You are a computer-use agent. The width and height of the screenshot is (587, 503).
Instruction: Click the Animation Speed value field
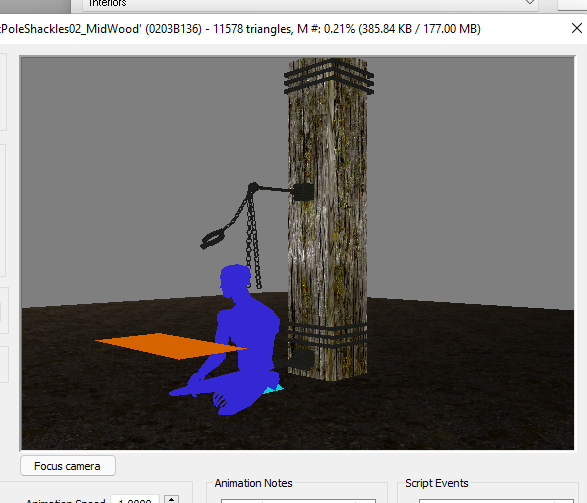coord(135,499)
